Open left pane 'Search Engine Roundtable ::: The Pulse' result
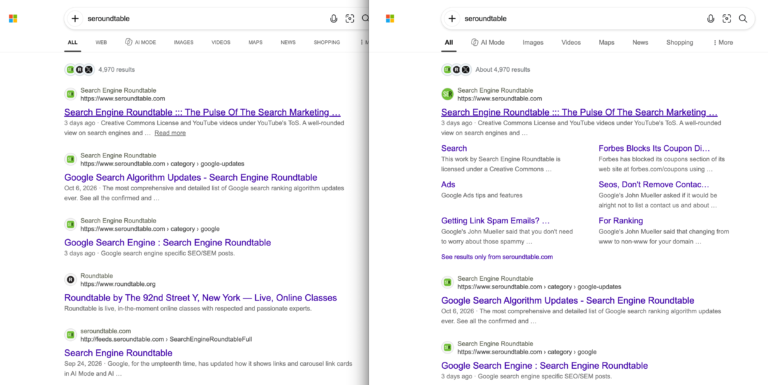The width and height of the screenshot is (768, 385). [x=202, y=112]
